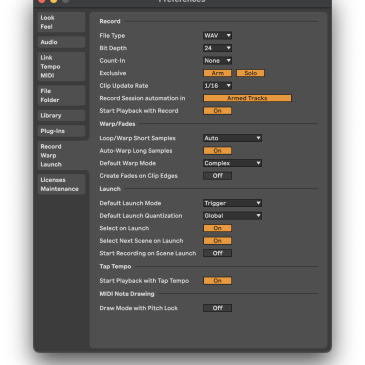Open the Licenses Maintenance tab

[x=61, y=184]
